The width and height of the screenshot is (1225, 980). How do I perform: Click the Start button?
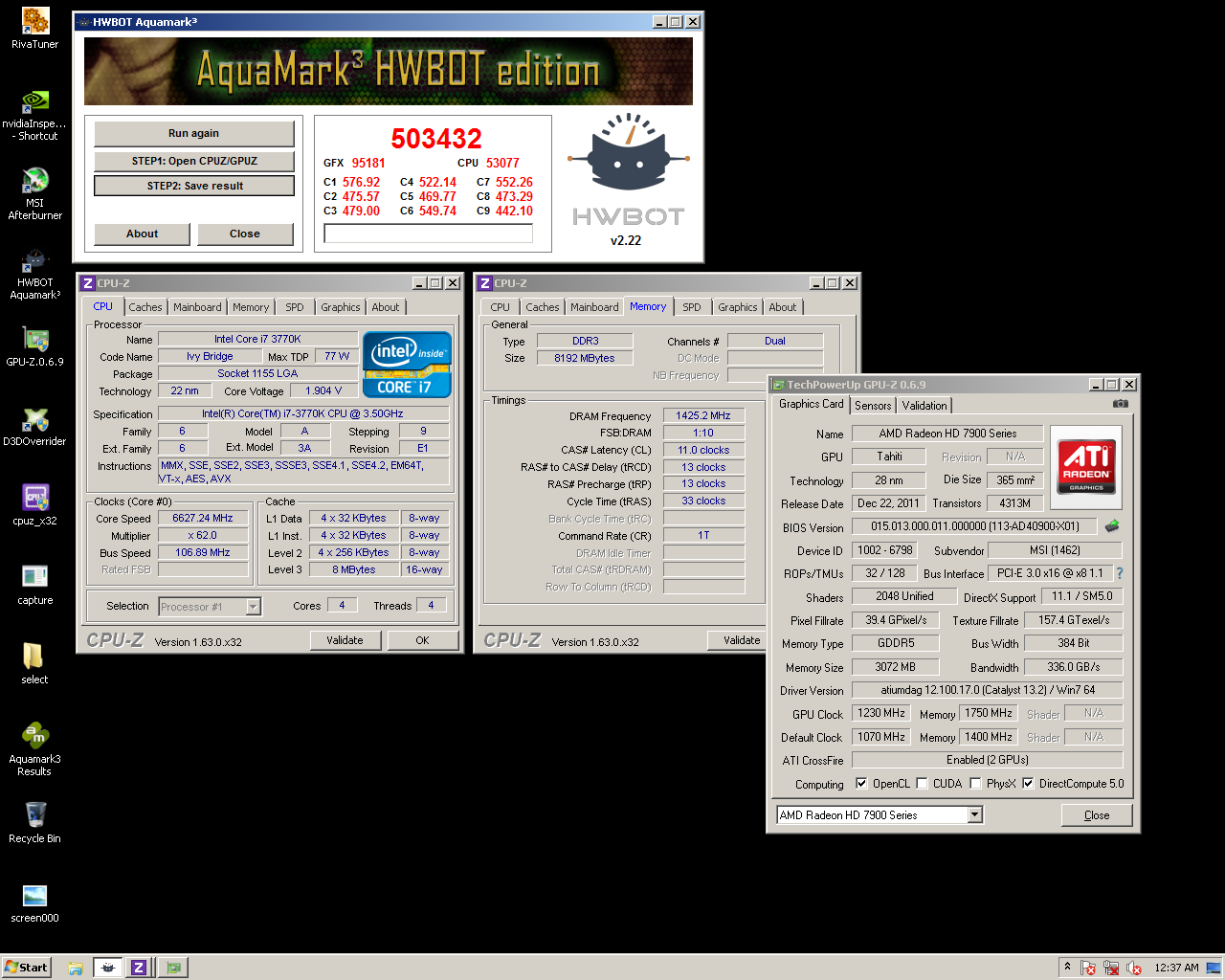pyautogui.click(x=26, y=968)
